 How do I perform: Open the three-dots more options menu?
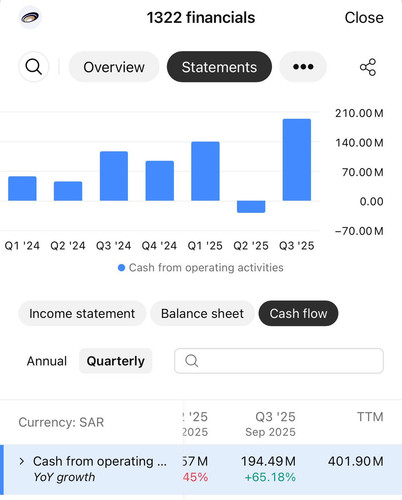303,67
